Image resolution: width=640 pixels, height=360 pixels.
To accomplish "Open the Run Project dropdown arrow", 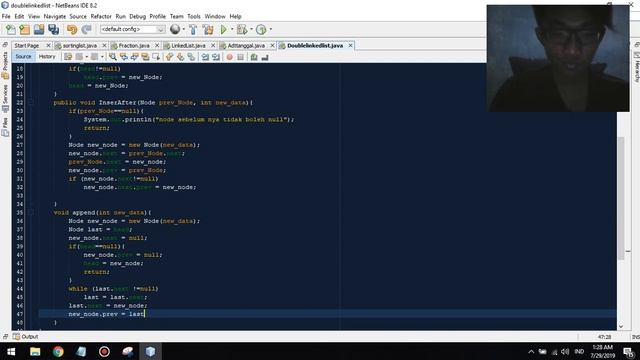I will click(x=232, y=29).
